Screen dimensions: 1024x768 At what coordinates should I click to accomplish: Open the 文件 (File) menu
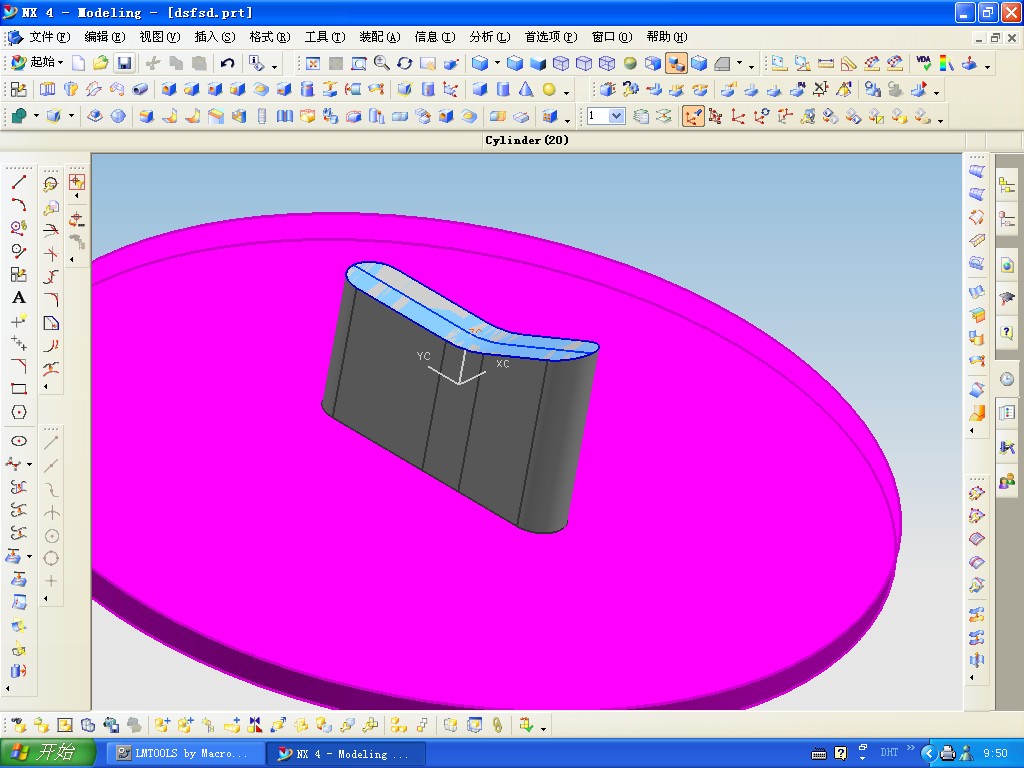click(x=50, y=37)
